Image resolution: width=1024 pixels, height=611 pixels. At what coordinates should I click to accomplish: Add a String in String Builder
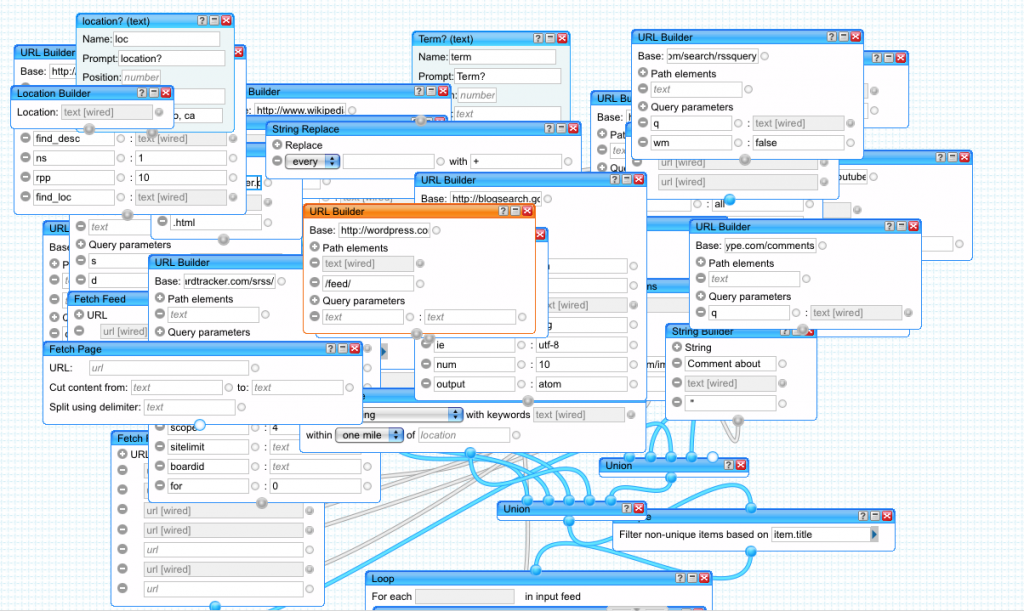click(676, 347)
